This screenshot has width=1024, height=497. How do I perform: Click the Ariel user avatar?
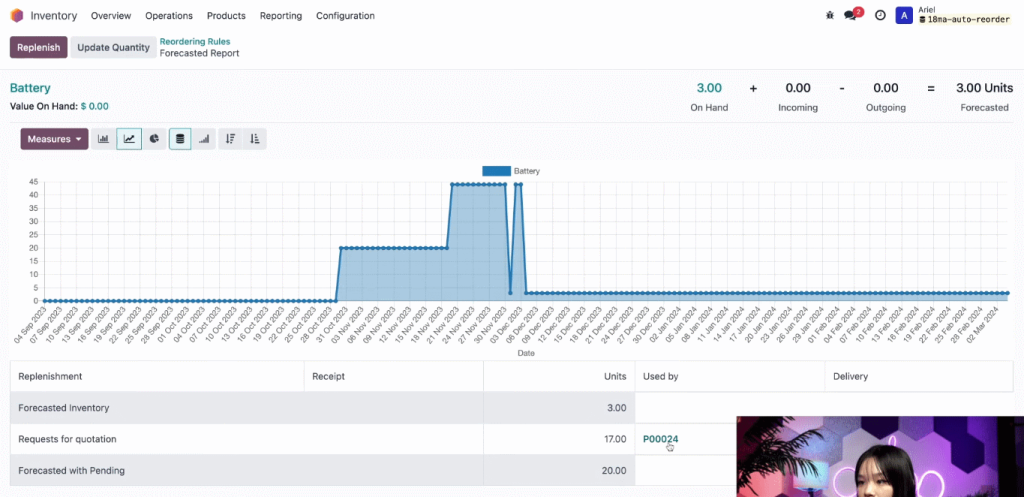tap(904, 16)
